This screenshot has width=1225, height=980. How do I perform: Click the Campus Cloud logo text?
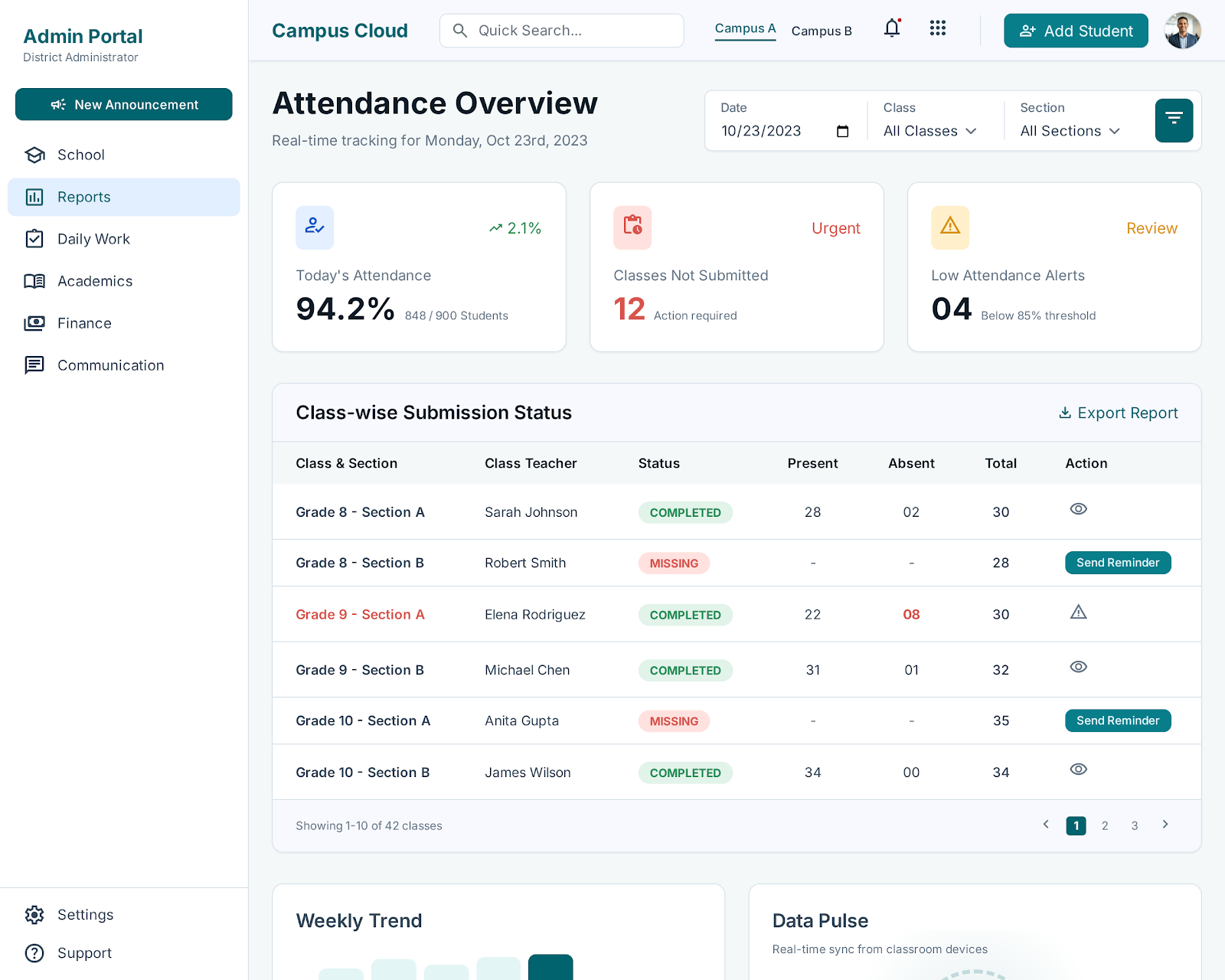point(340,31)
